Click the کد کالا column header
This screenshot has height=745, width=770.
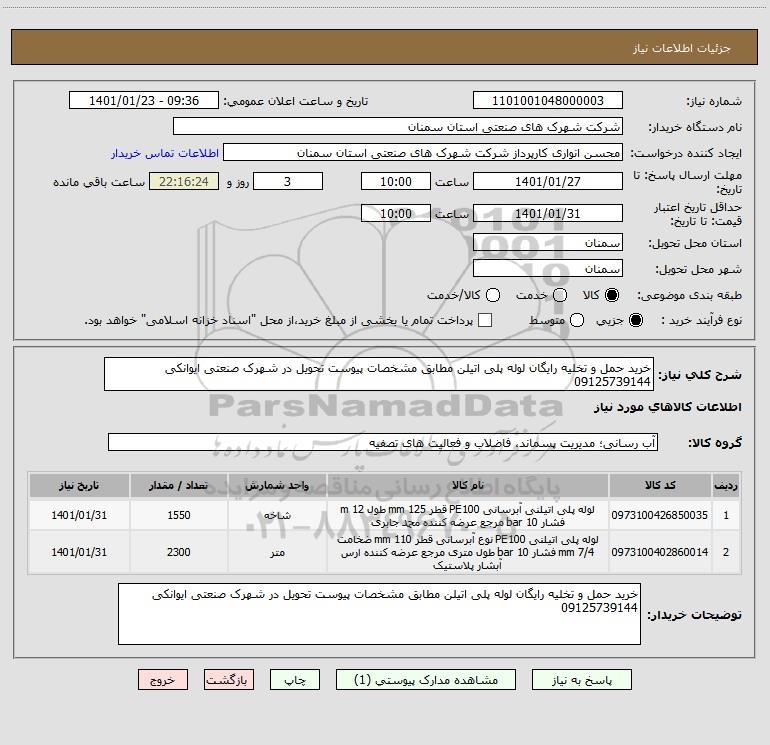[660, 486]
